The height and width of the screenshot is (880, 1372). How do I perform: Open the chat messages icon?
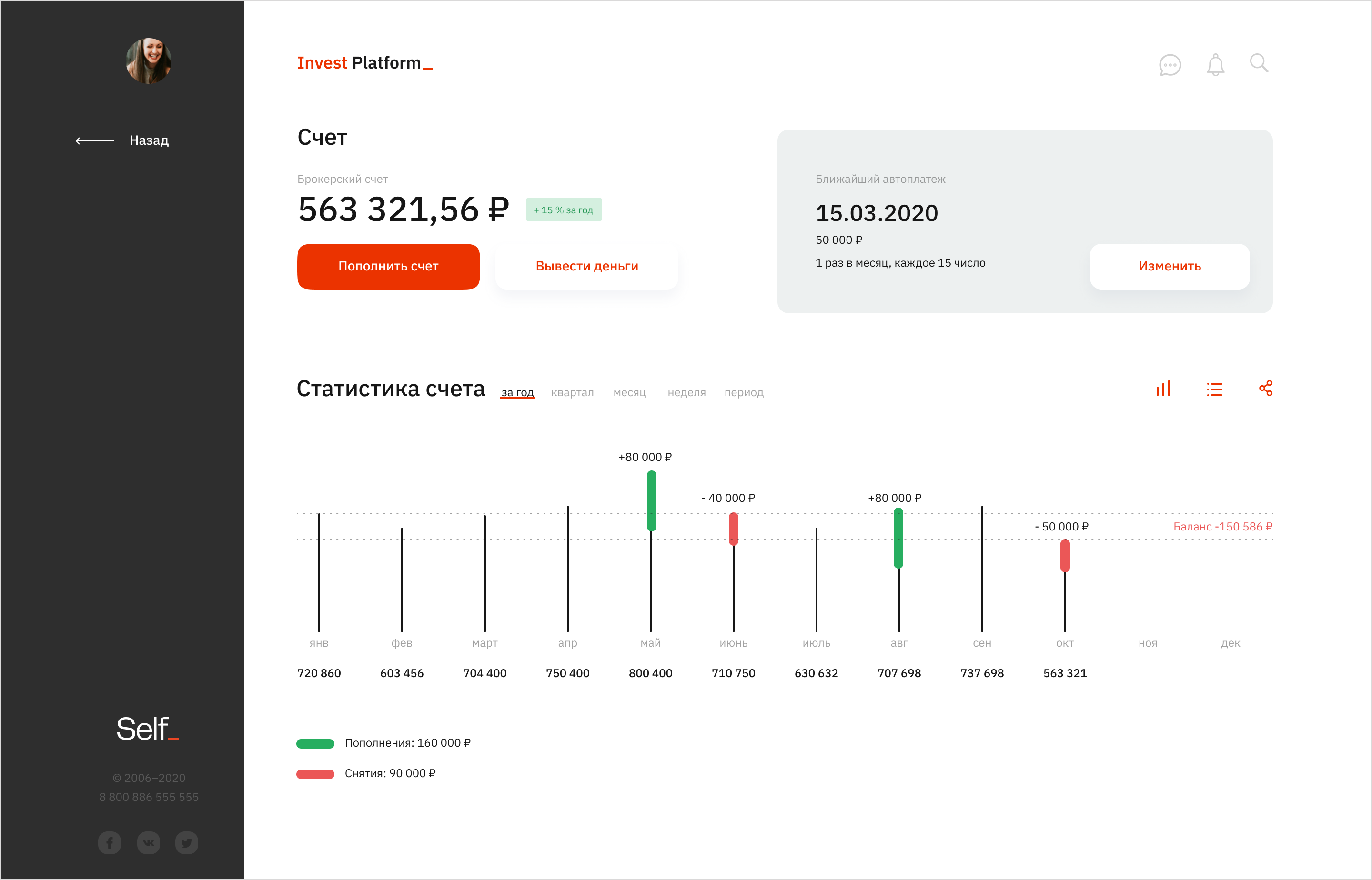[x=1170, y=65]
